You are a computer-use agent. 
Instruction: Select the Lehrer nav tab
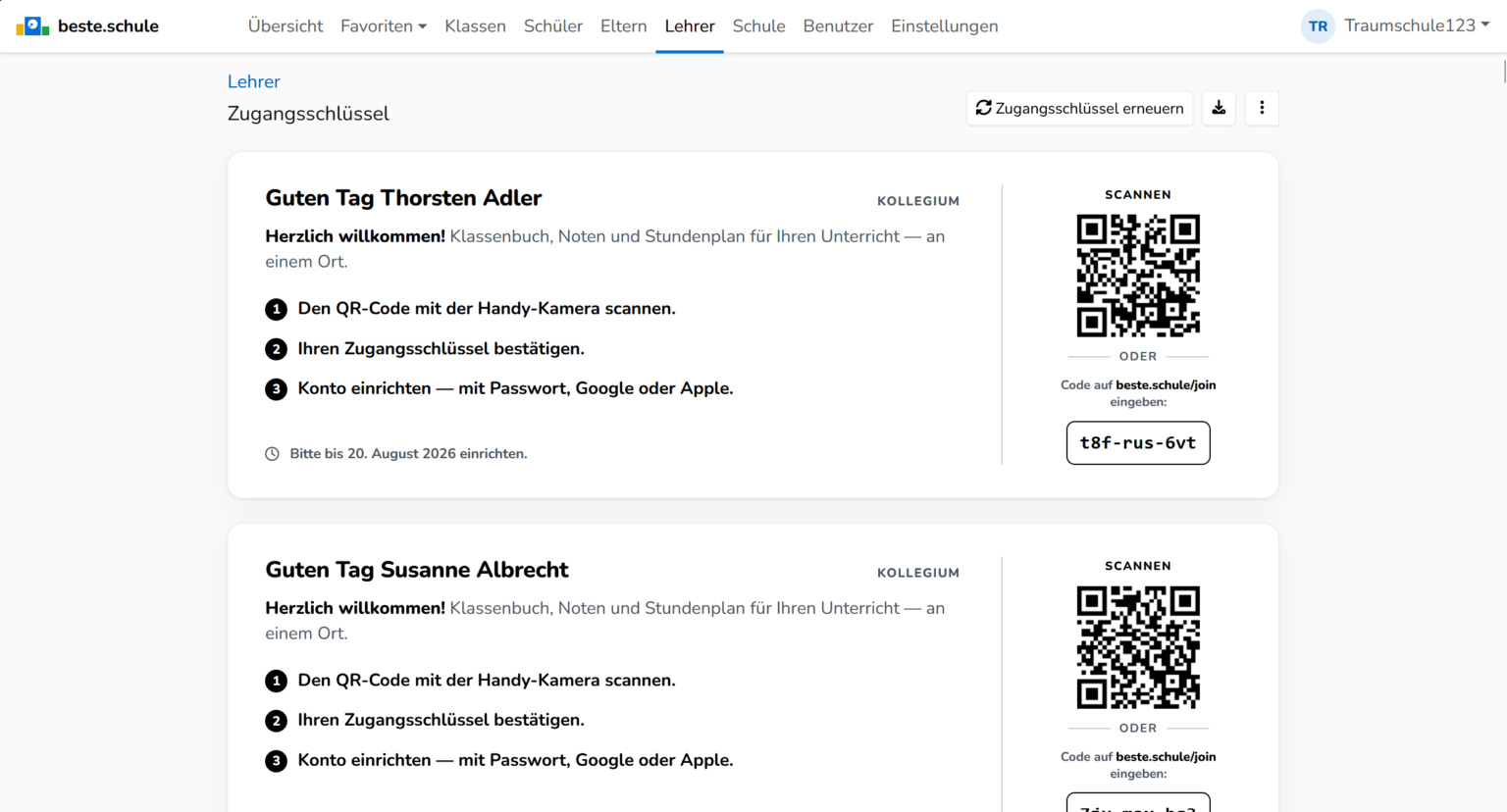click(x=690, y=26)
